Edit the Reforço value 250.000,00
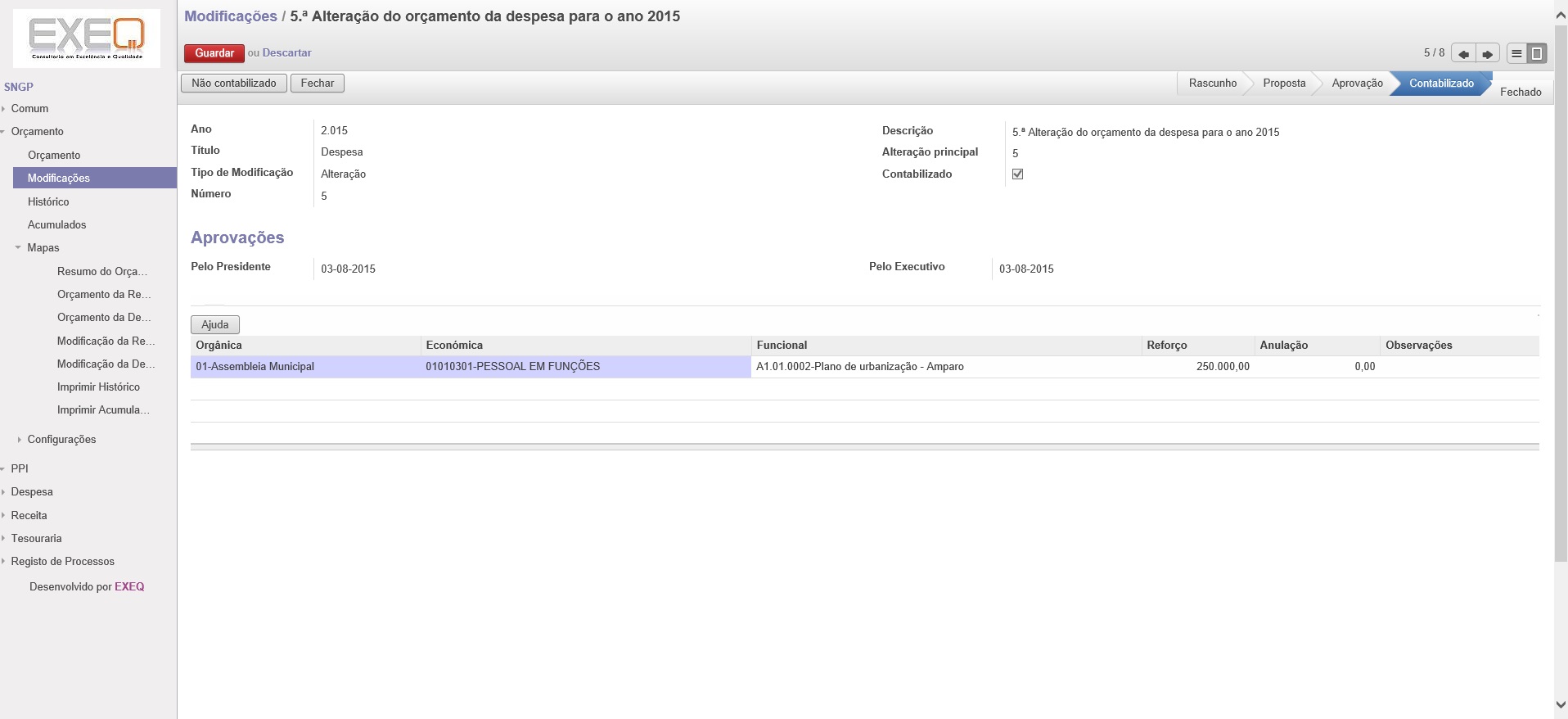 click(1222, 367)
